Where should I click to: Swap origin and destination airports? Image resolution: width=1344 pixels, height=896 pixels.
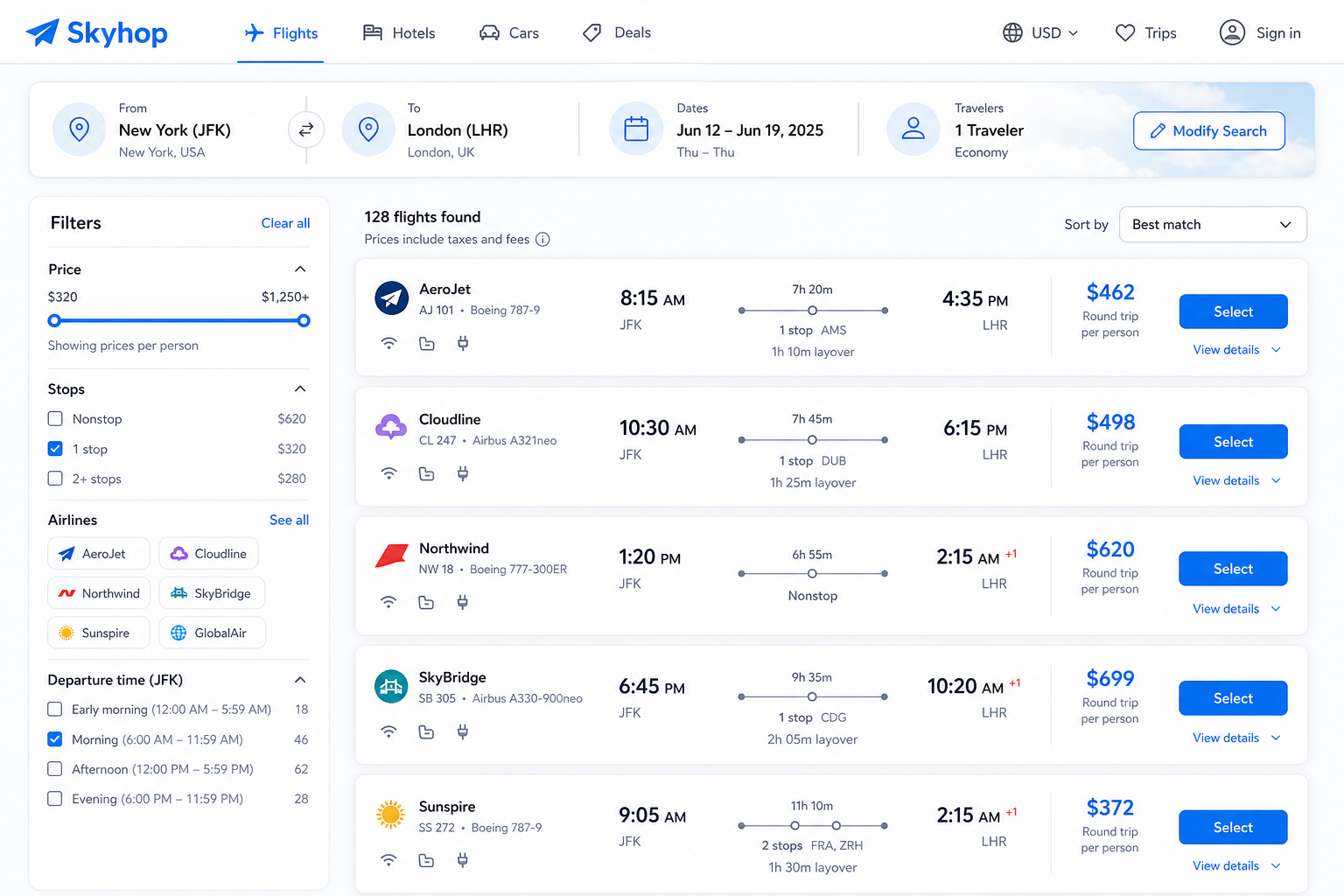[306, 130]
